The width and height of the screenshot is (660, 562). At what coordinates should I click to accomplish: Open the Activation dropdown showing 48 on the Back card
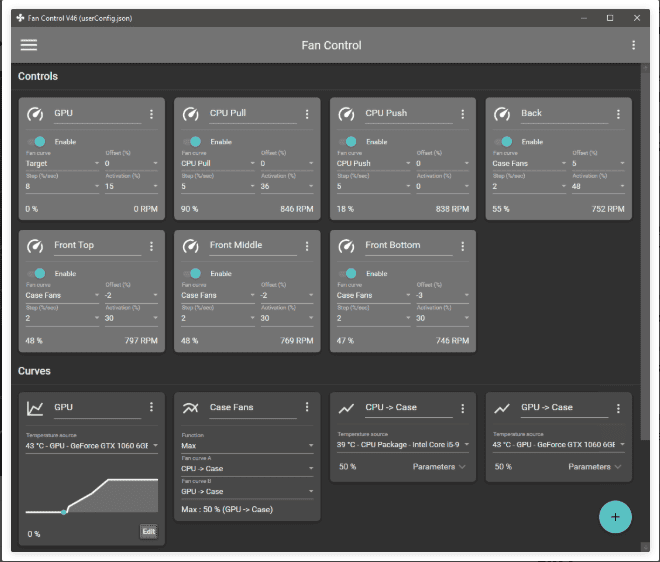tap(598, 186)
